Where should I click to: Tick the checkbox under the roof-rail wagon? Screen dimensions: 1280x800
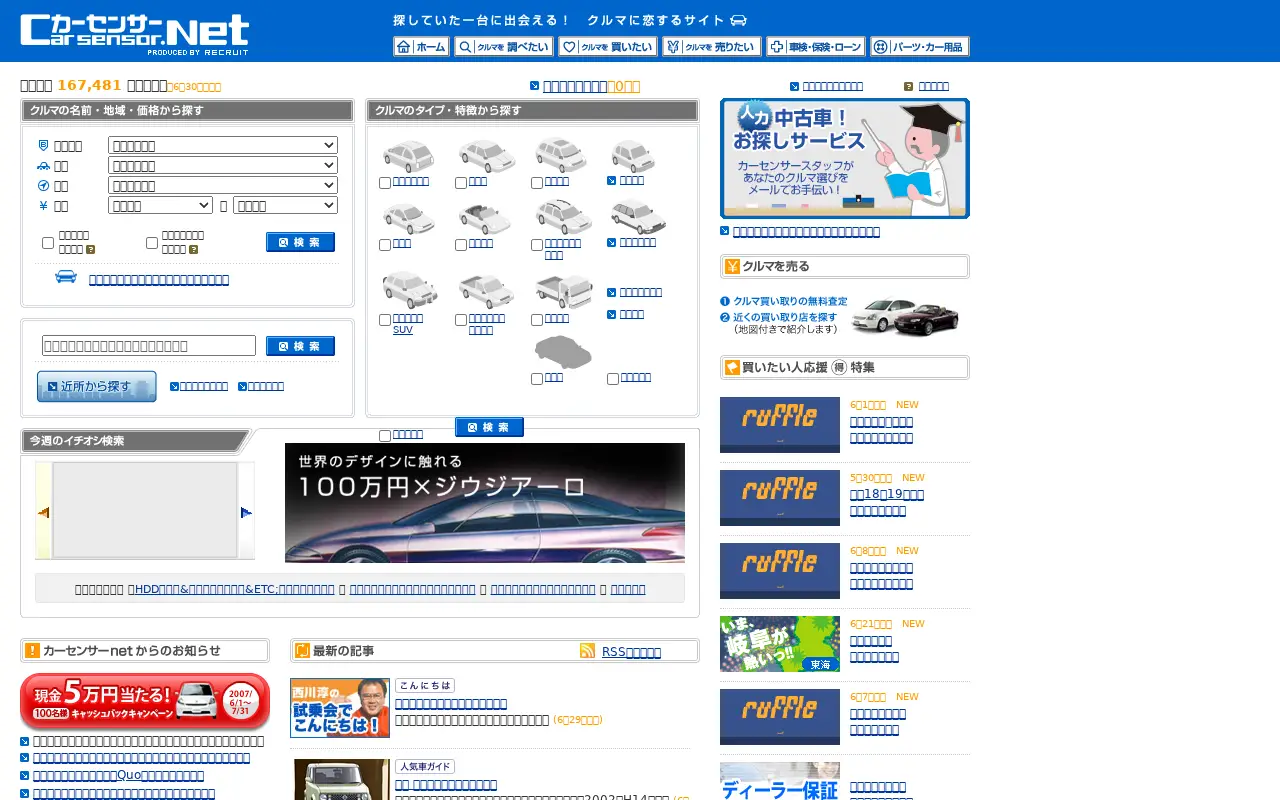click(x=537, y=245)
